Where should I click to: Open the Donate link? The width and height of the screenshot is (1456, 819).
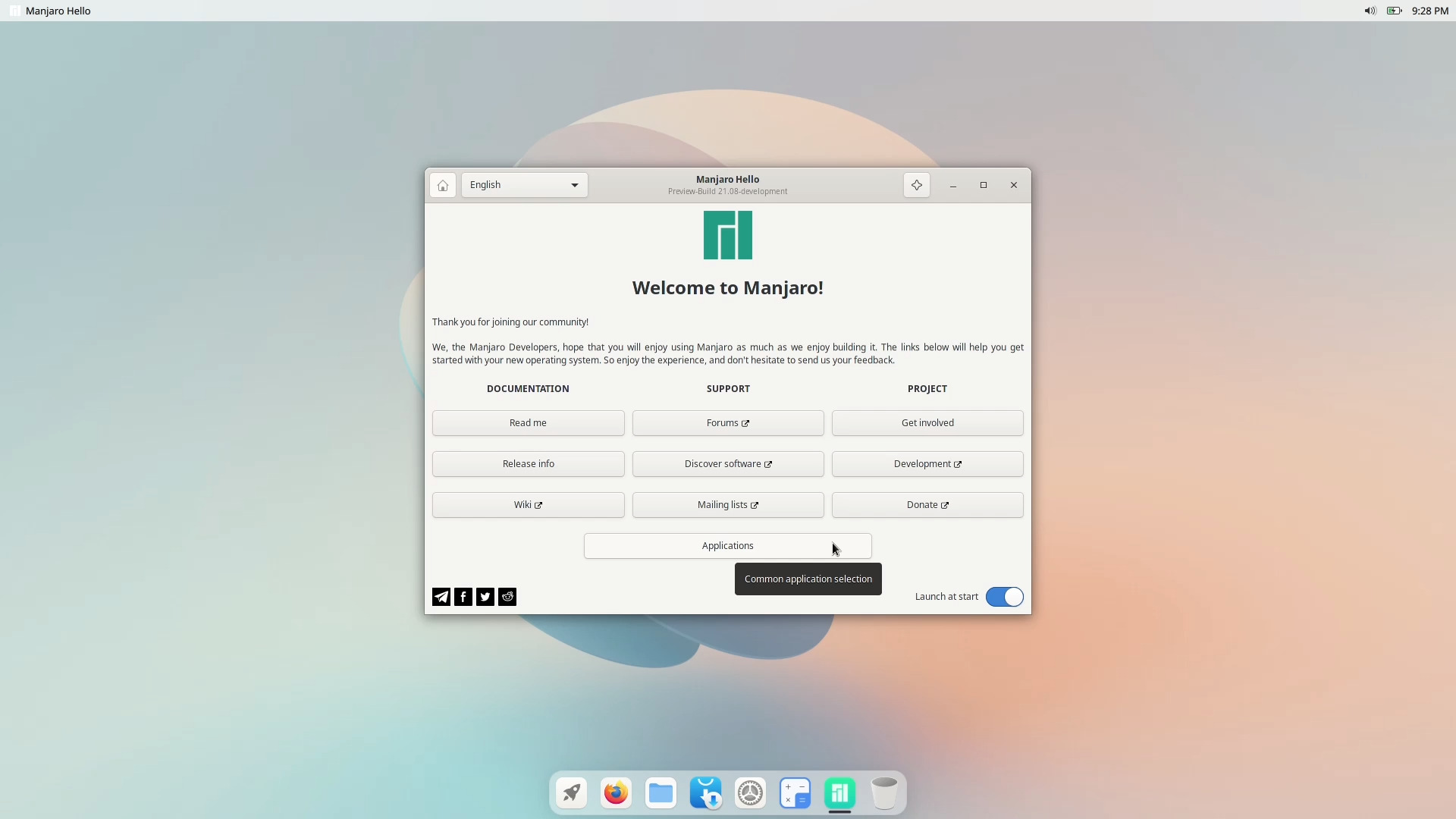tap(927, 504)
